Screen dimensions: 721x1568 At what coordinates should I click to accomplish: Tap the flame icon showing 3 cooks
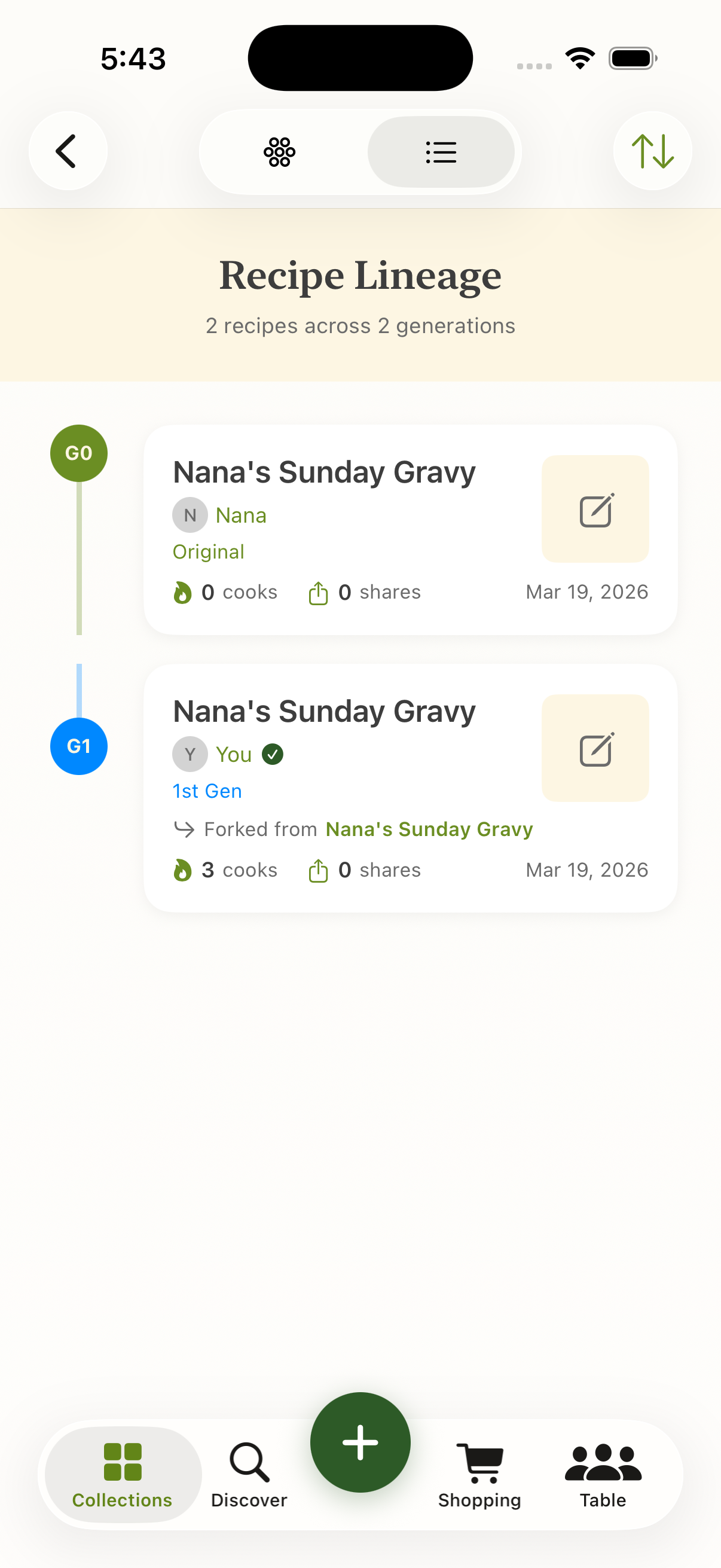[182, 871]
